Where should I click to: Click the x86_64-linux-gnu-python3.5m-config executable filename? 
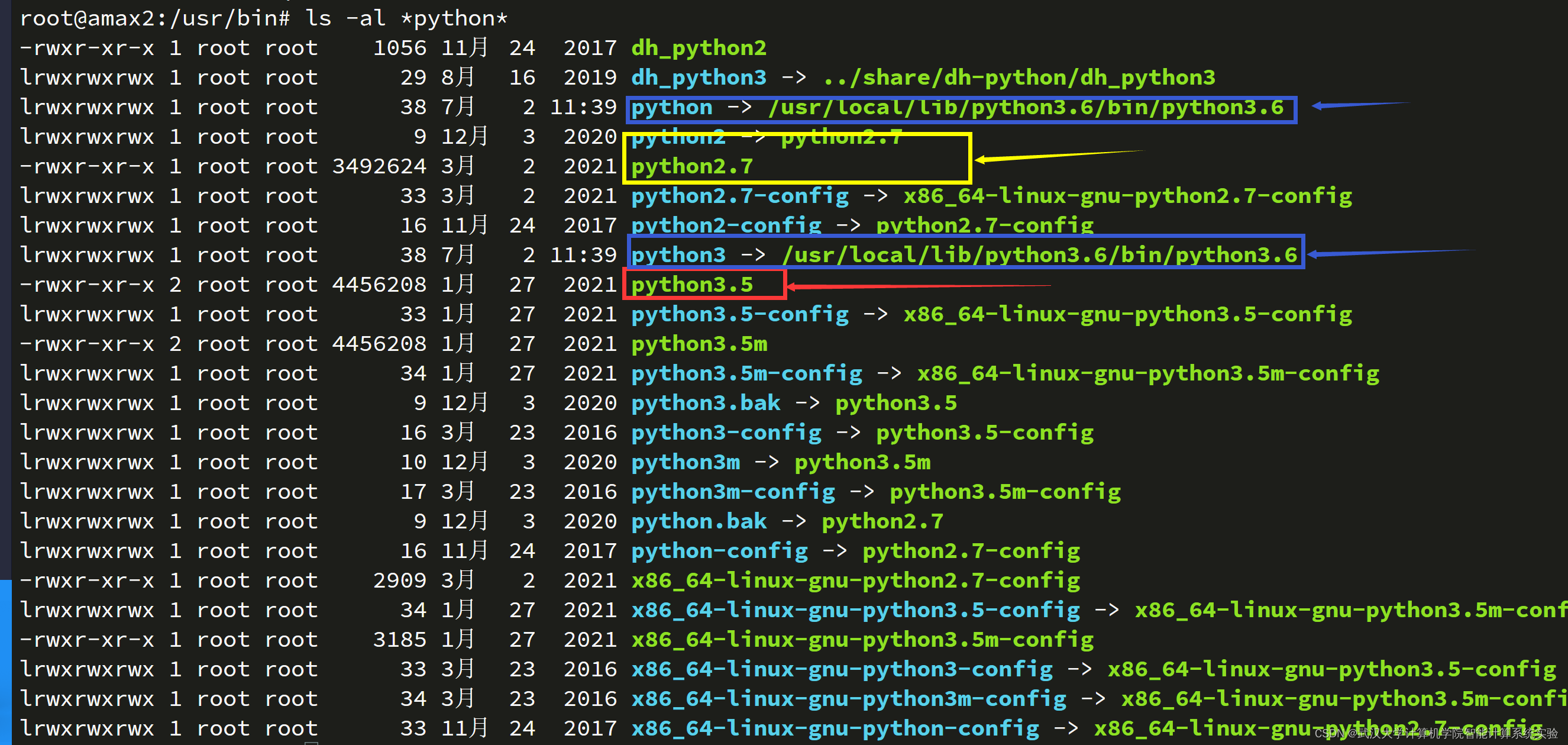862,640
